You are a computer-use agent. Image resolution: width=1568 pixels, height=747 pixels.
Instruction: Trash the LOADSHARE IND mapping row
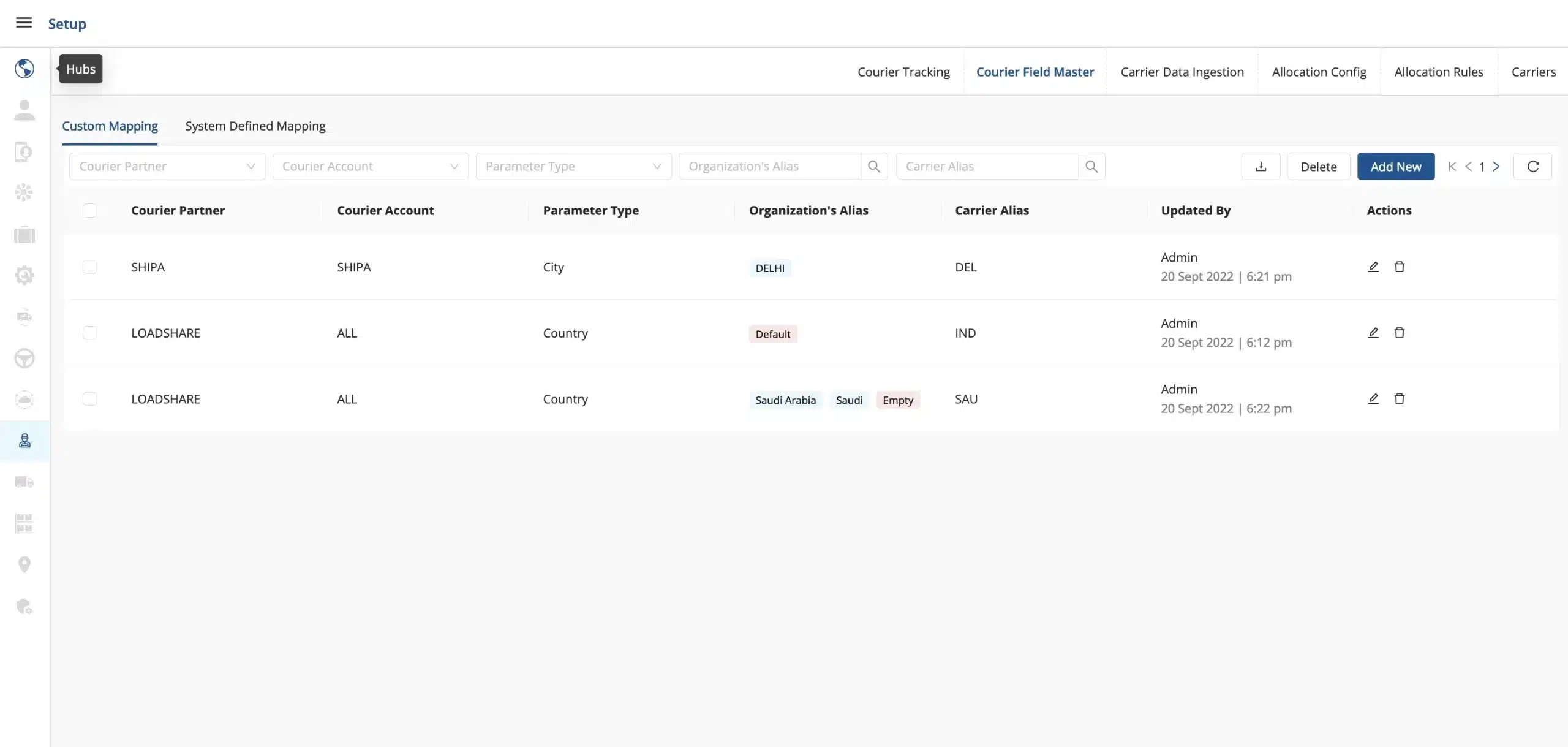pos(1400,333)
